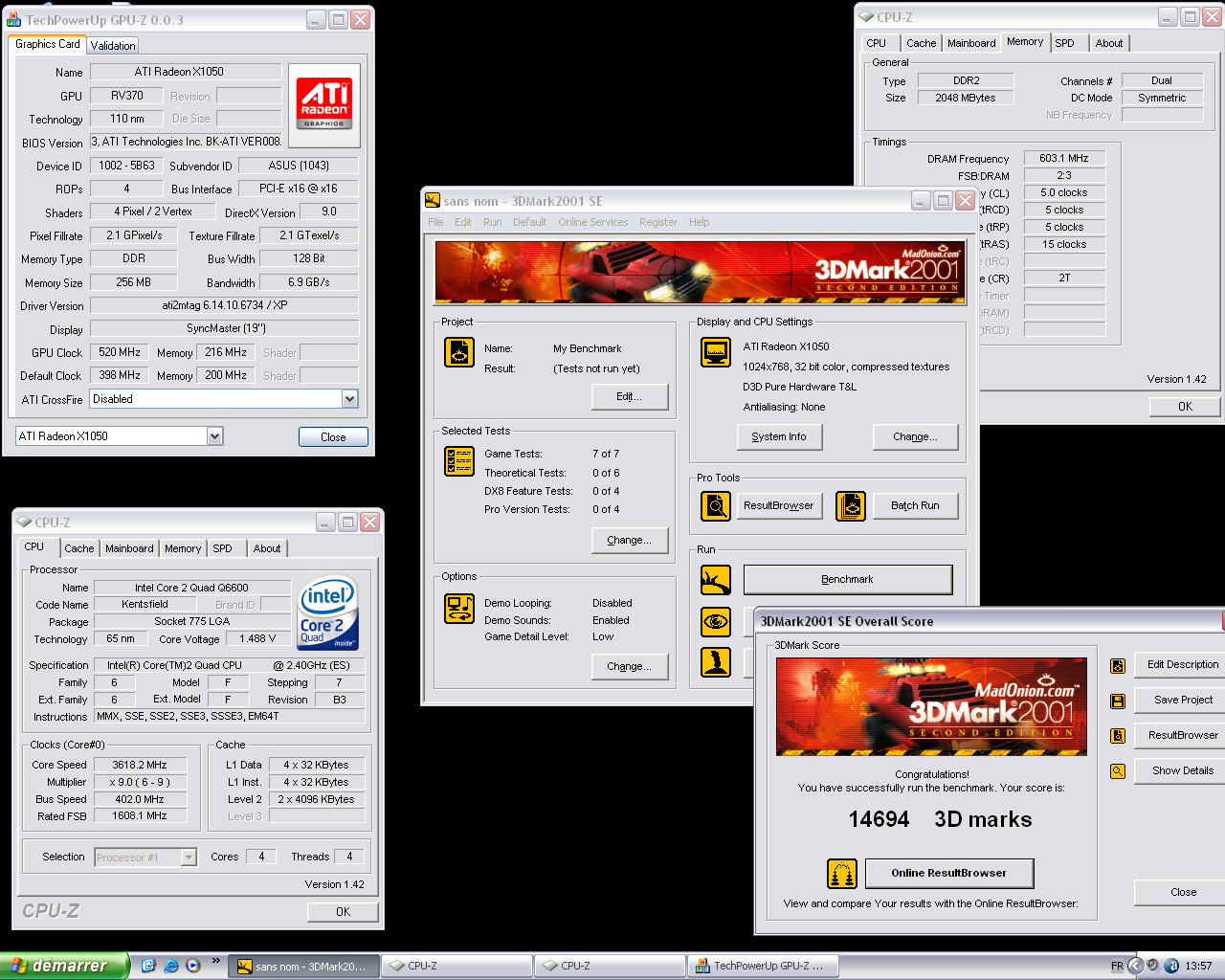Click the GPU Clock 520 MHz field

120,352
